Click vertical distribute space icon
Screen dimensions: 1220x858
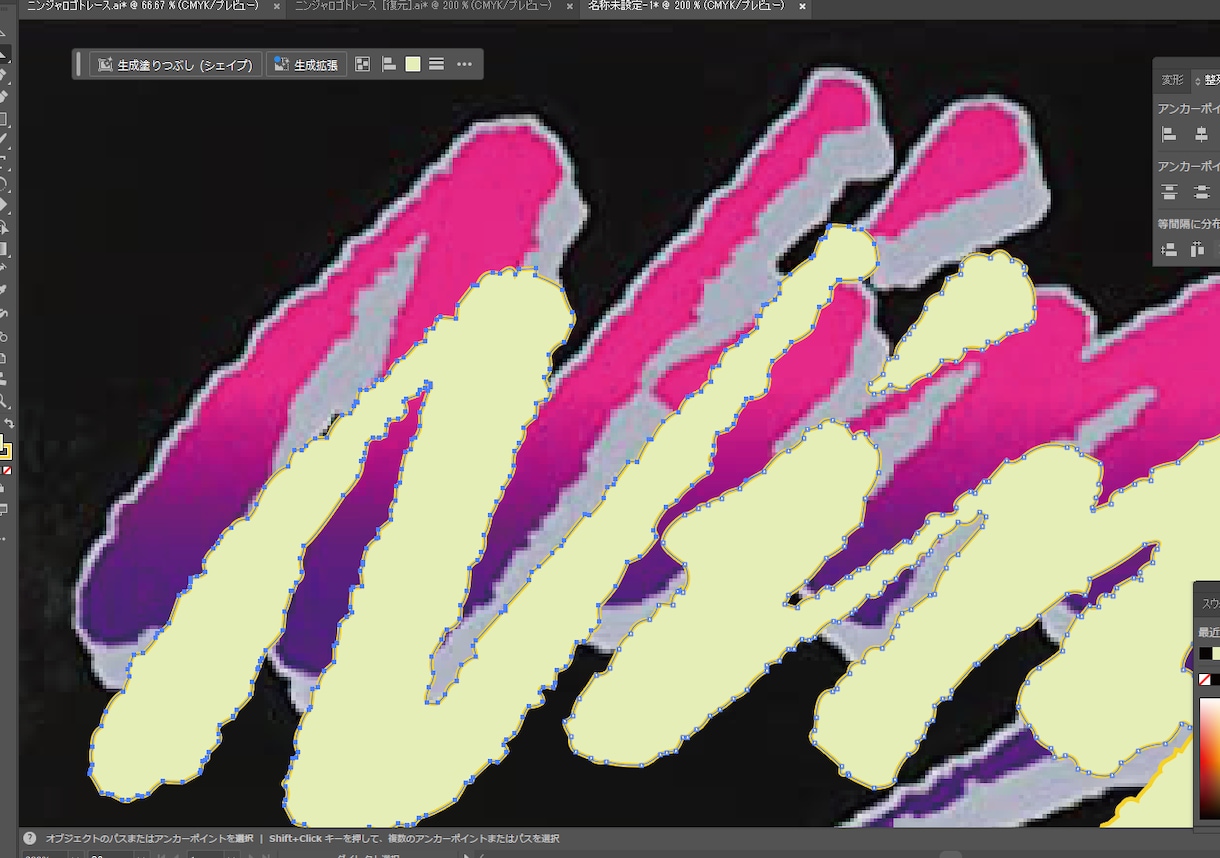tap(1169, 250)
